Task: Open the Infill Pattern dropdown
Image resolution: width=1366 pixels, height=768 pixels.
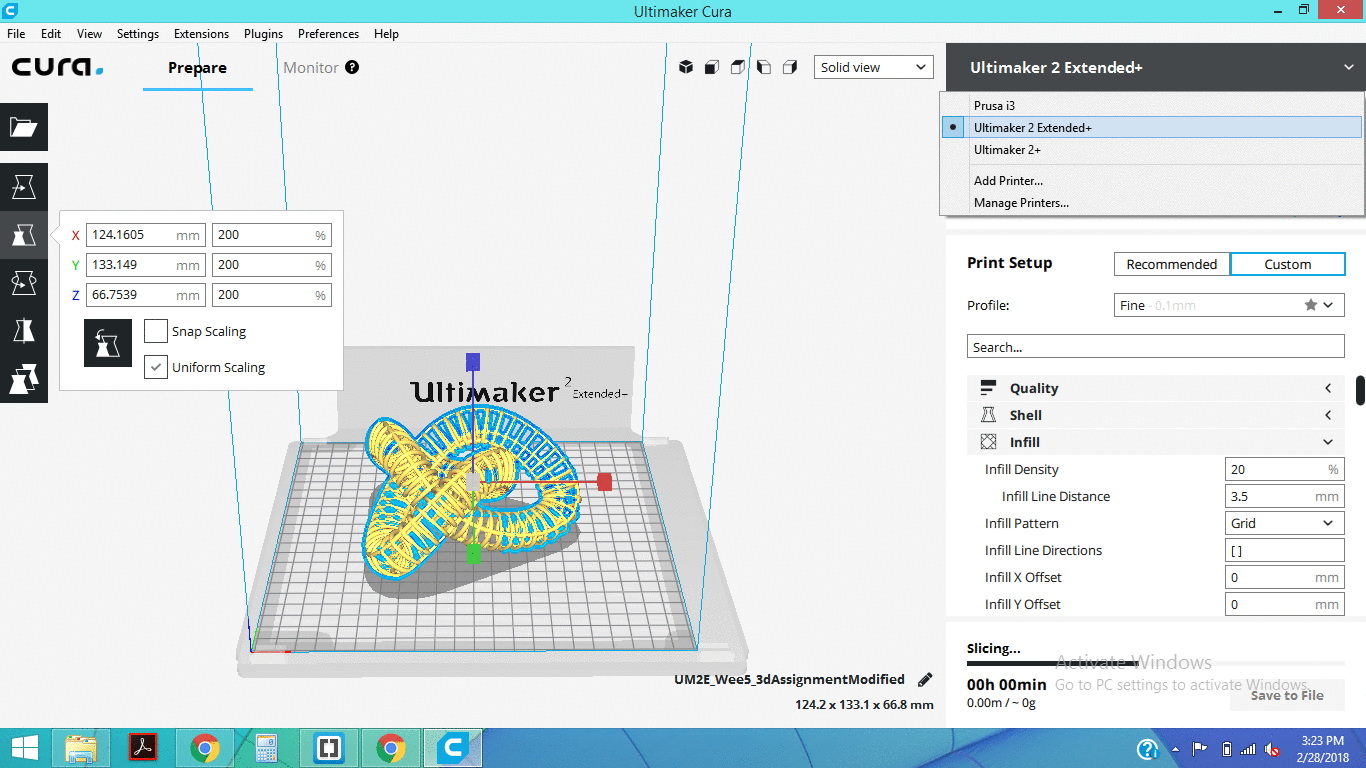Action: (x=1285, y=523)
